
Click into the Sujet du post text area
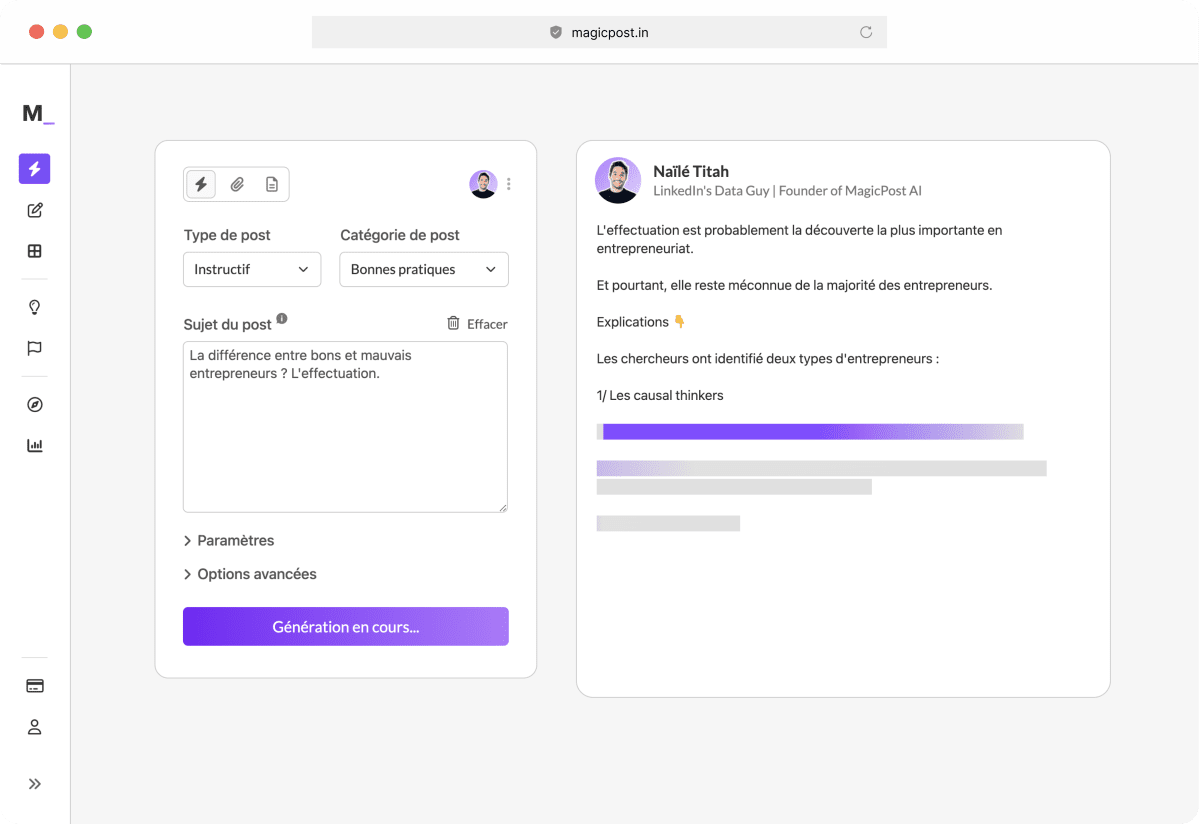[x=345, y=440]
